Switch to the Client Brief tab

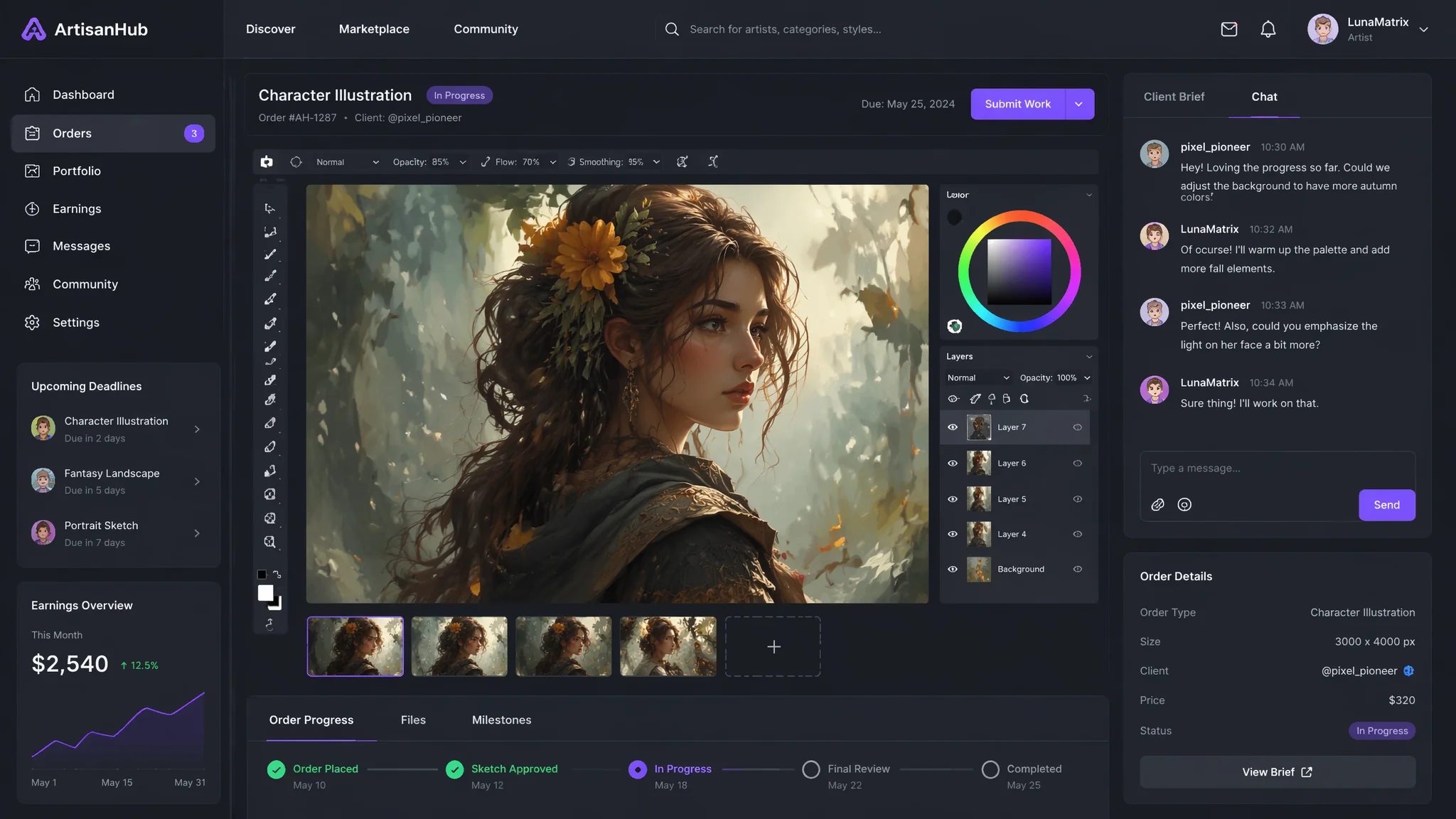coord(1174,97)
